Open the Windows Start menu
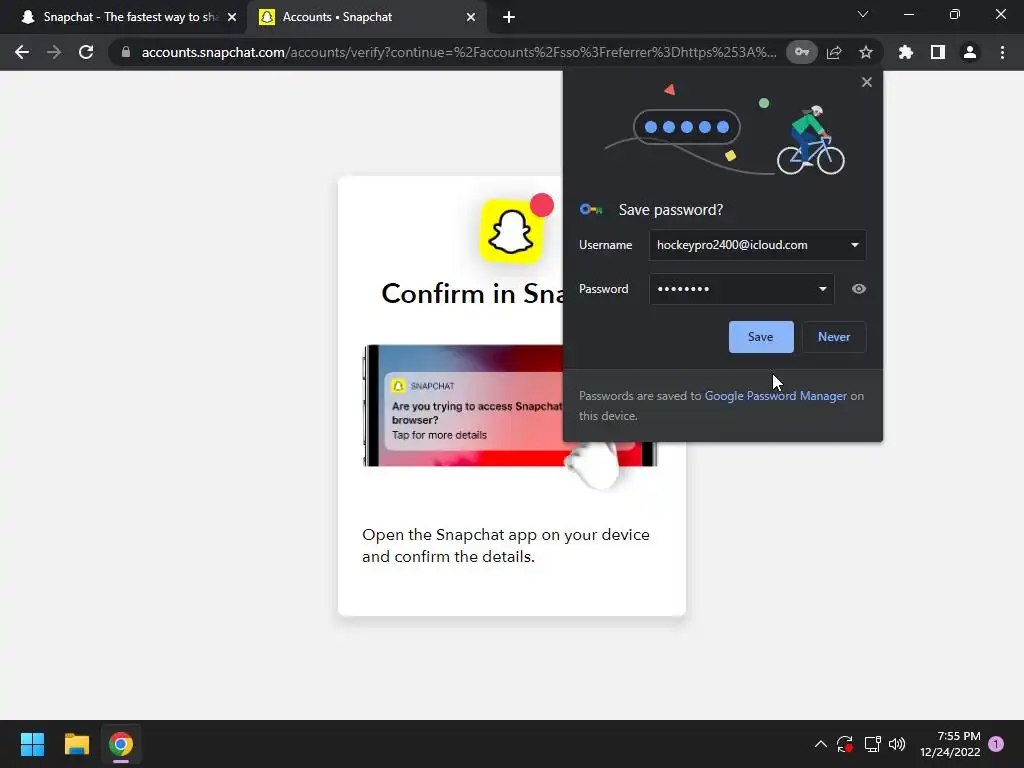This screenshot has height=768, width=1024. (32, 744)
